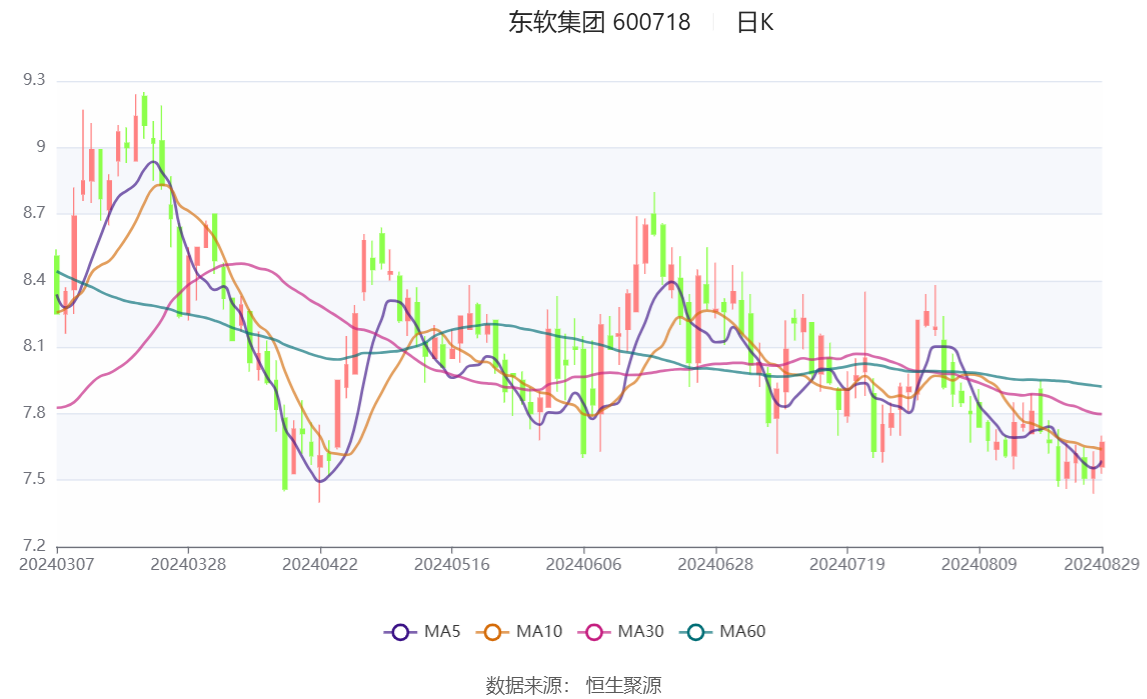Screen dimensions: 1147x699
Task: Click the chart title 东软集团 600718
Action: point(599,23)
